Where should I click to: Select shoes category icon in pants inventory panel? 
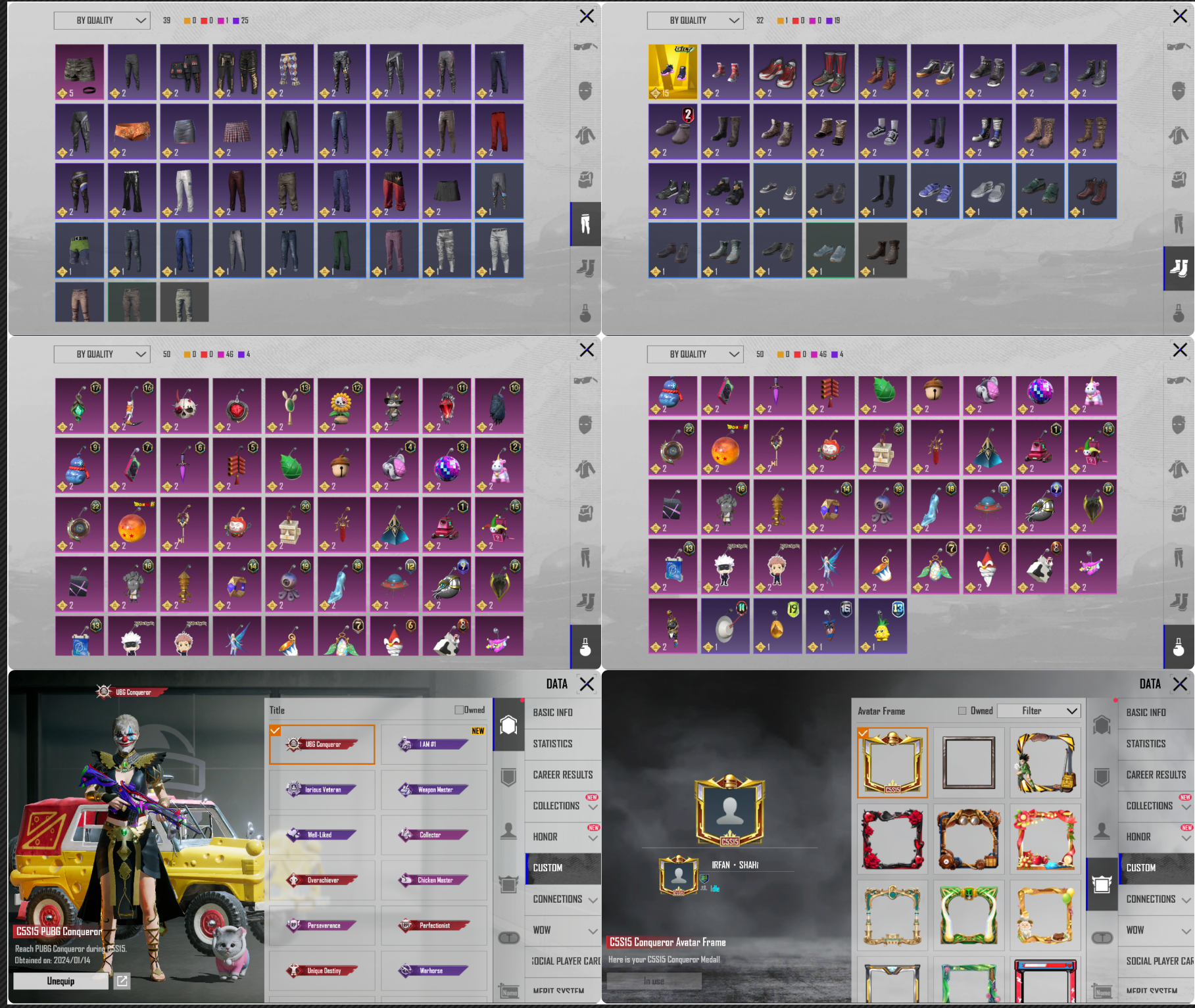pos(585,268)
